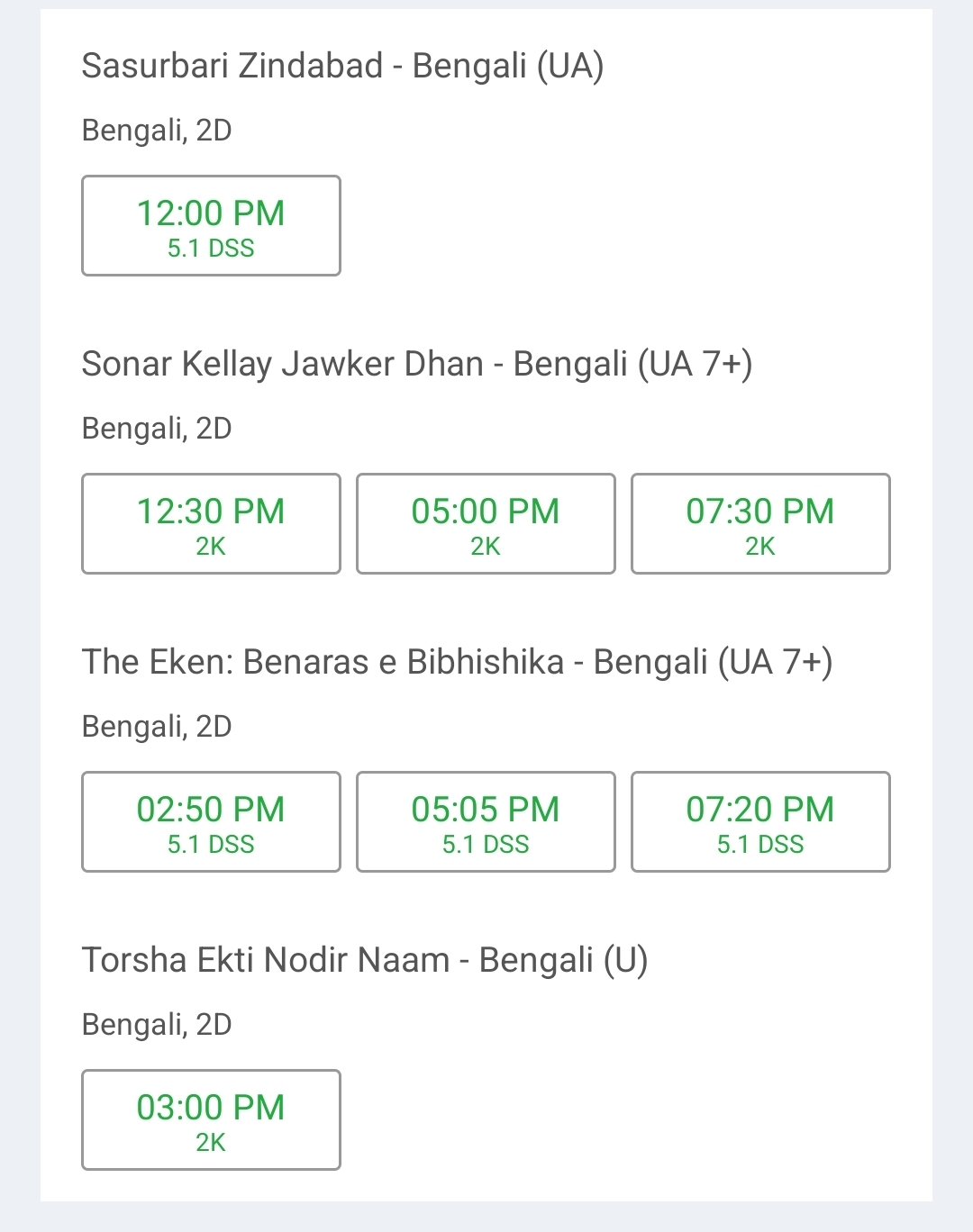Screen dimensions: 973x1232
Task: Open the Sasurbari Zindabad movie title
Action: coord(342,67)
